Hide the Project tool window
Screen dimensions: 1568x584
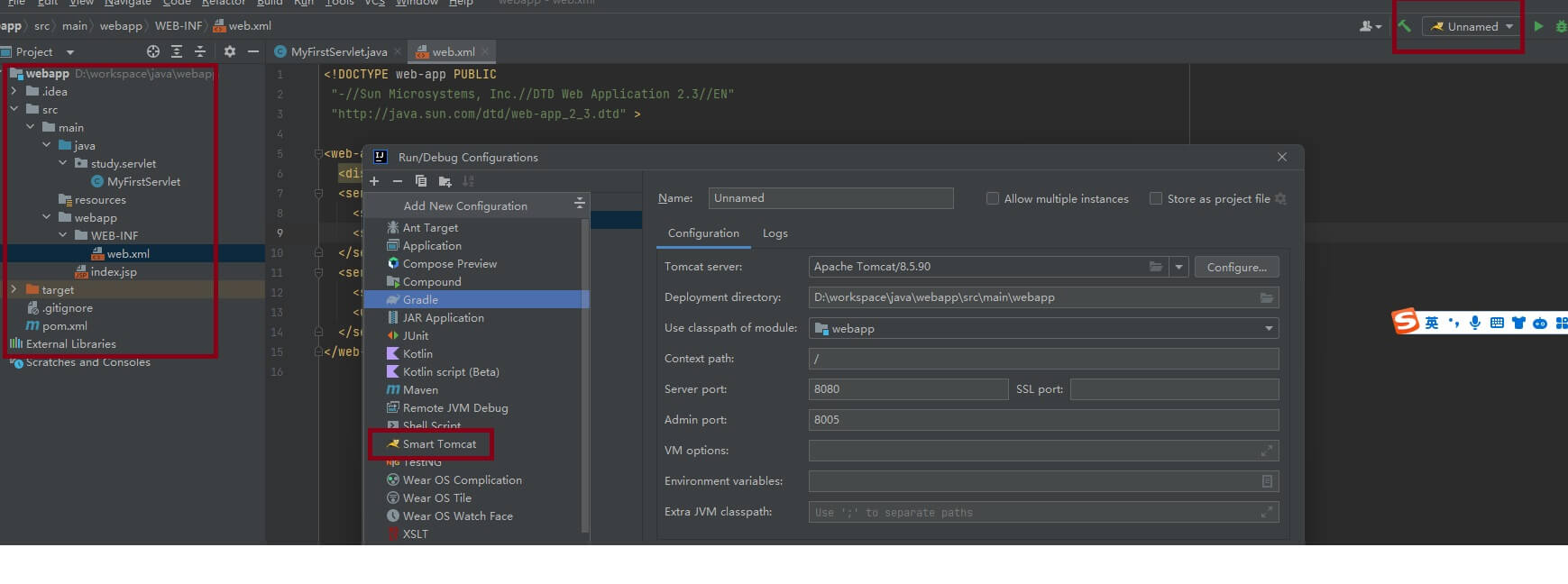click(253, 51)
